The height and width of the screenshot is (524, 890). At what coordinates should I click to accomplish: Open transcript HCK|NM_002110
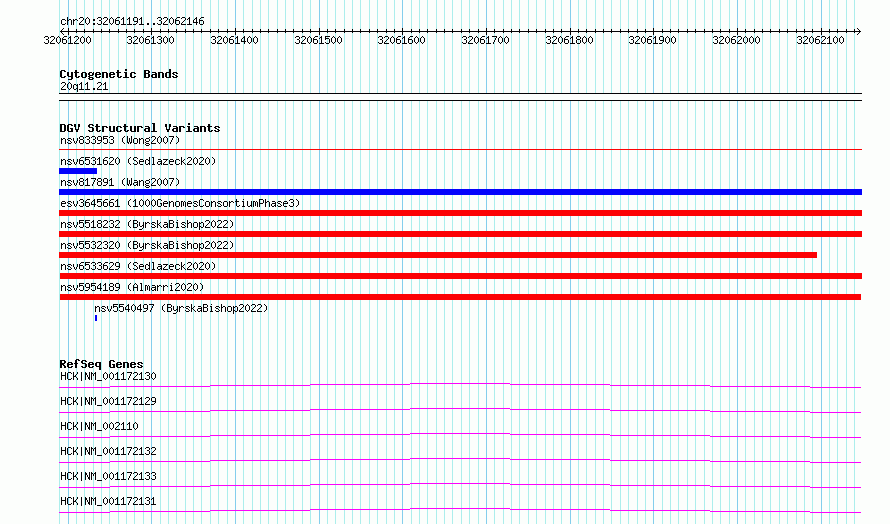coord(99,426)
